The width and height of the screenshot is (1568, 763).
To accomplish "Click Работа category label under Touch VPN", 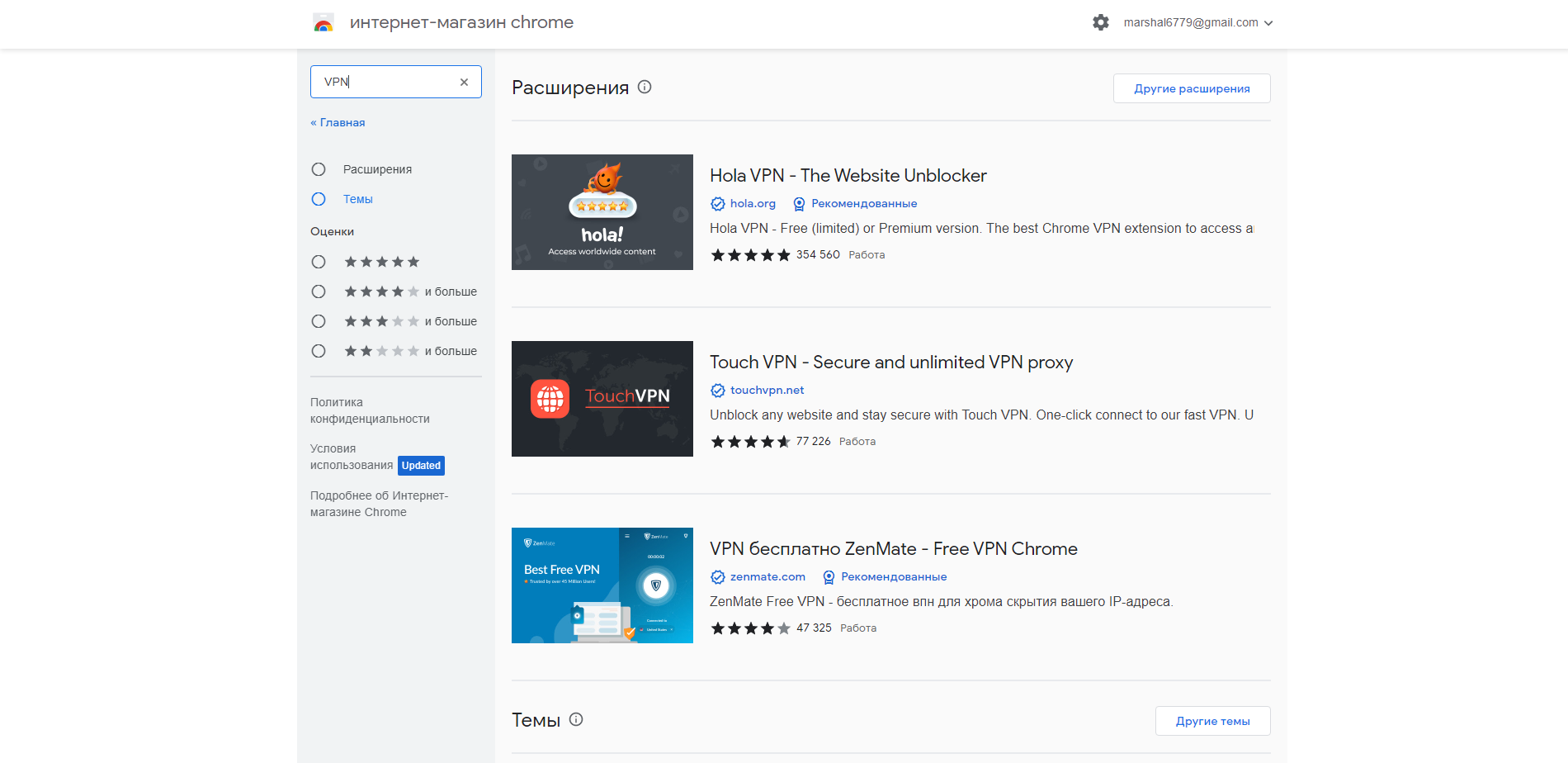I will point(857,441).
